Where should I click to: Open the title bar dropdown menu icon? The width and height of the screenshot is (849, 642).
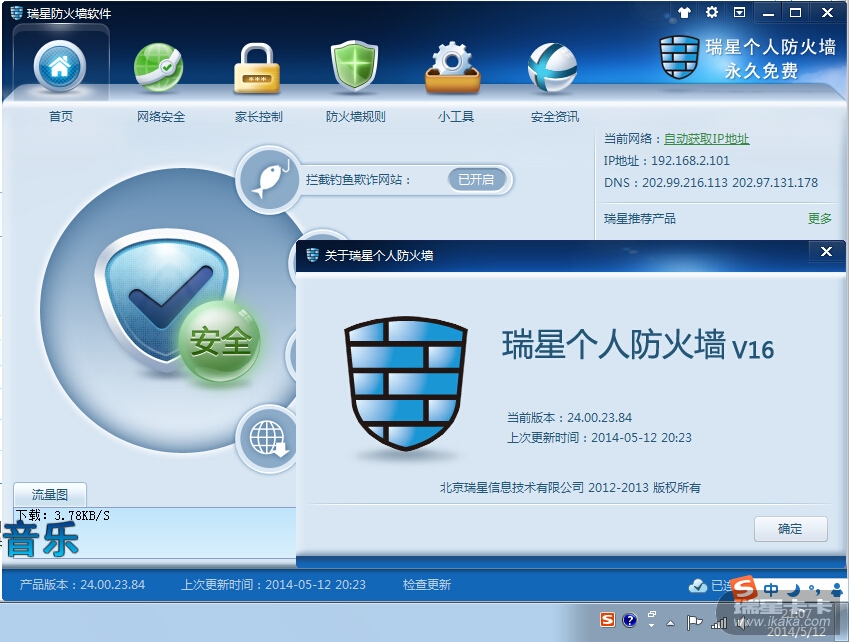pyautogui.click(x=739, y=12)
